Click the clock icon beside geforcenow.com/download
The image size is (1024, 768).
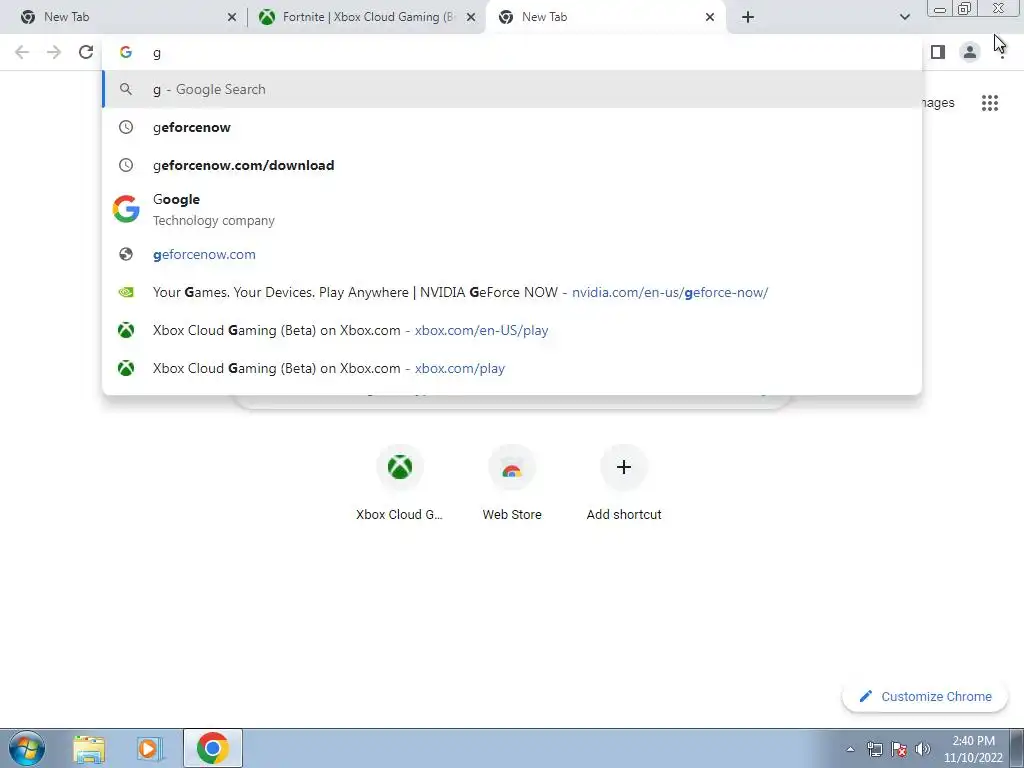click(126, 165)
